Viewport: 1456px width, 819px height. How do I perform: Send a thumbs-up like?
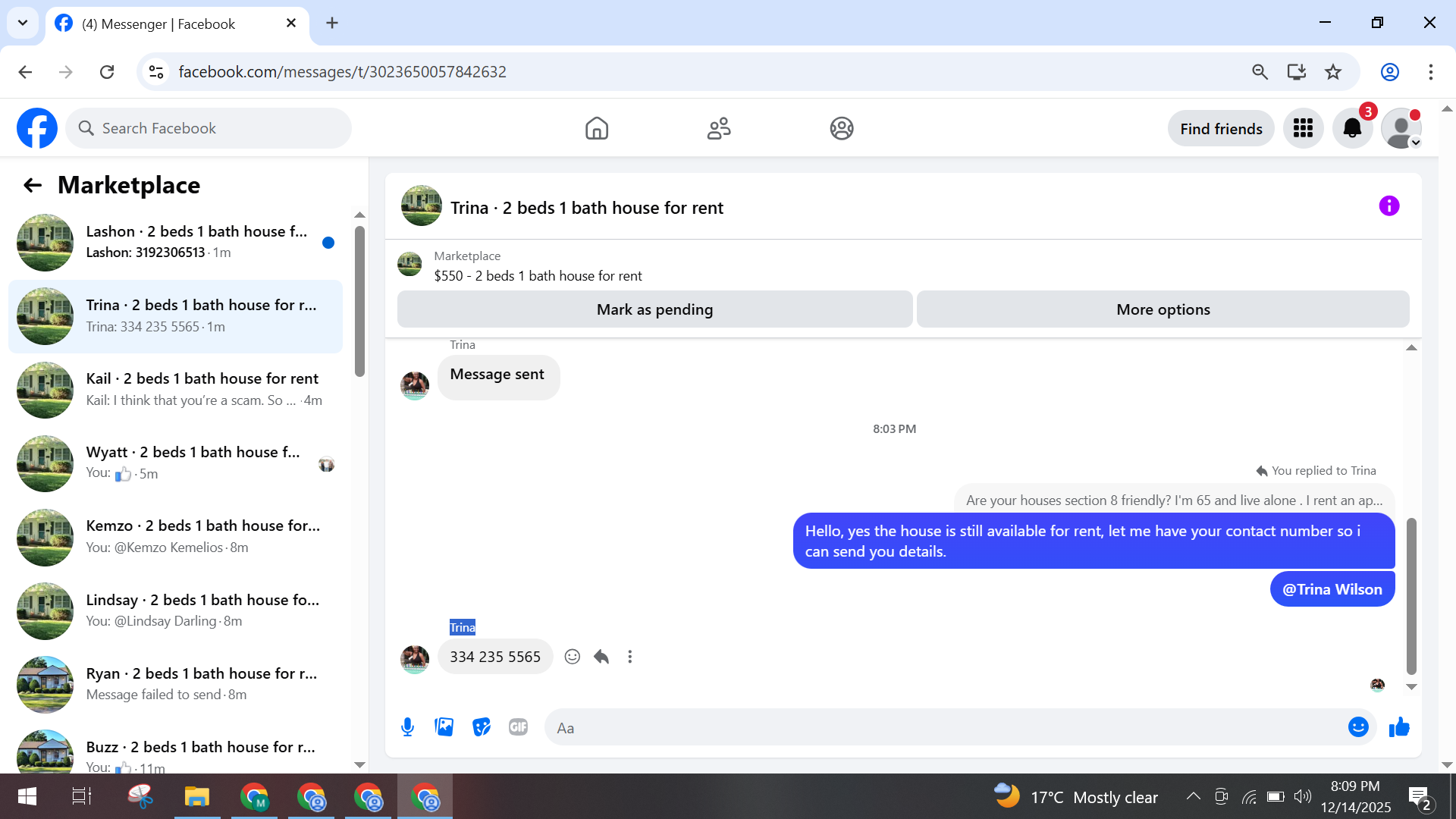click(1399, 728)
